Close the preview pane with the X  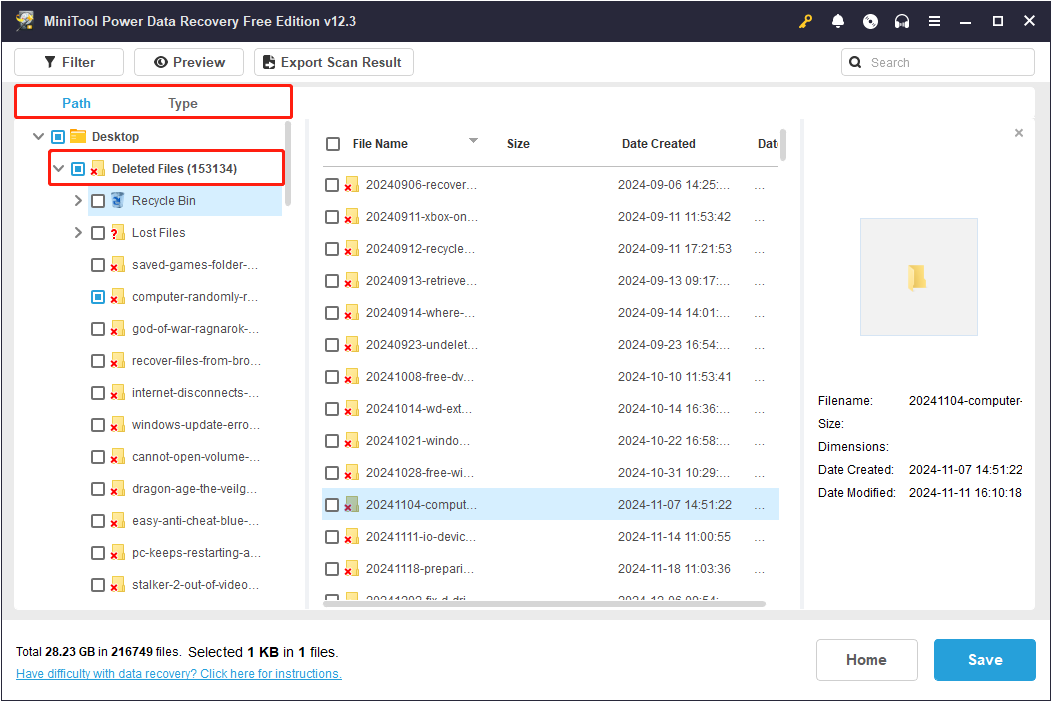click(x=1019, y=133)
